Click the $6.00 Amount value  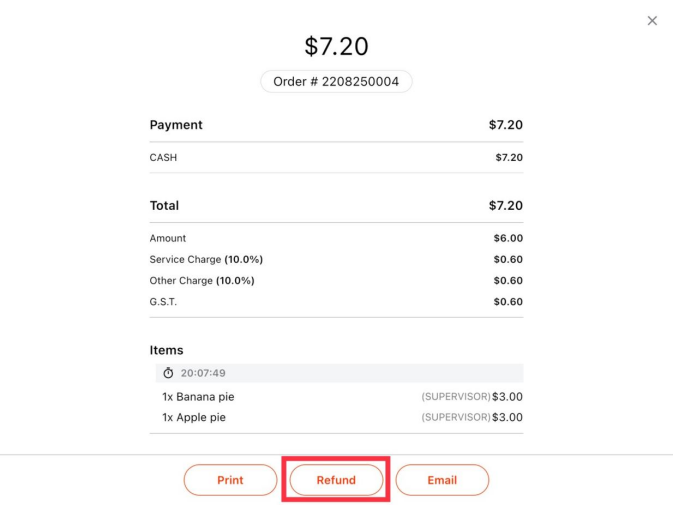click(x=508, y=238)
